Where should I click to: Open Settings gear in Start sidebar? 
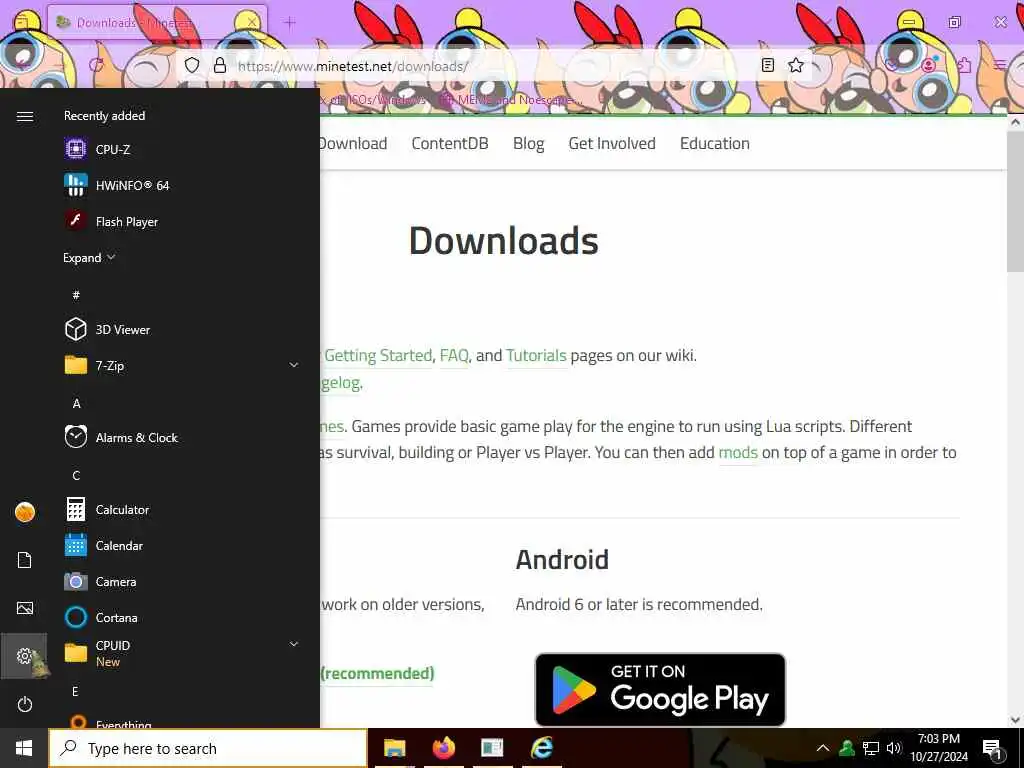coord(24,656)
